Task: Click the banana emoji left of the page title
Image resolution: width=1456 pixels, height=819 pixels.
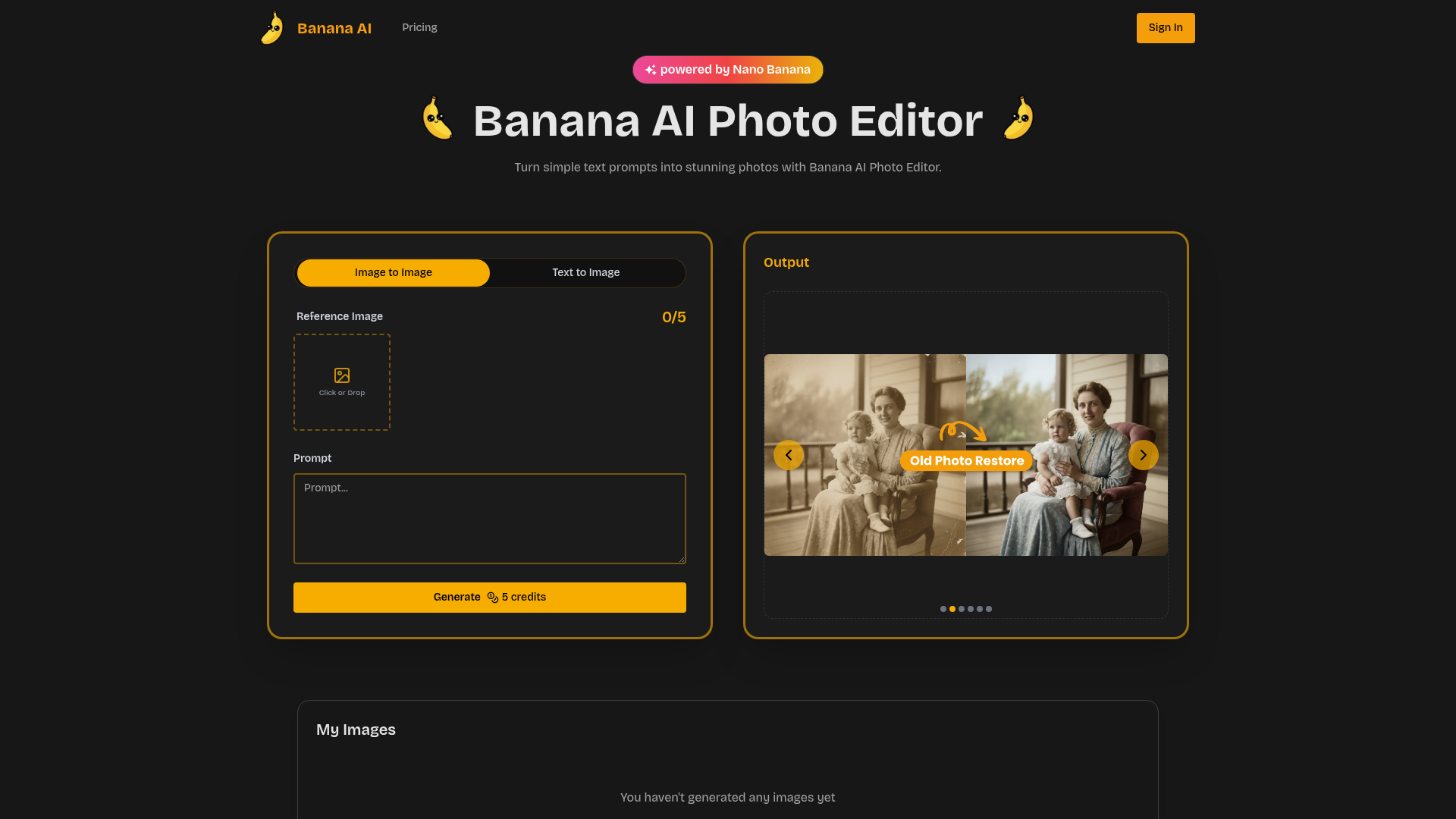Action: 438,119
